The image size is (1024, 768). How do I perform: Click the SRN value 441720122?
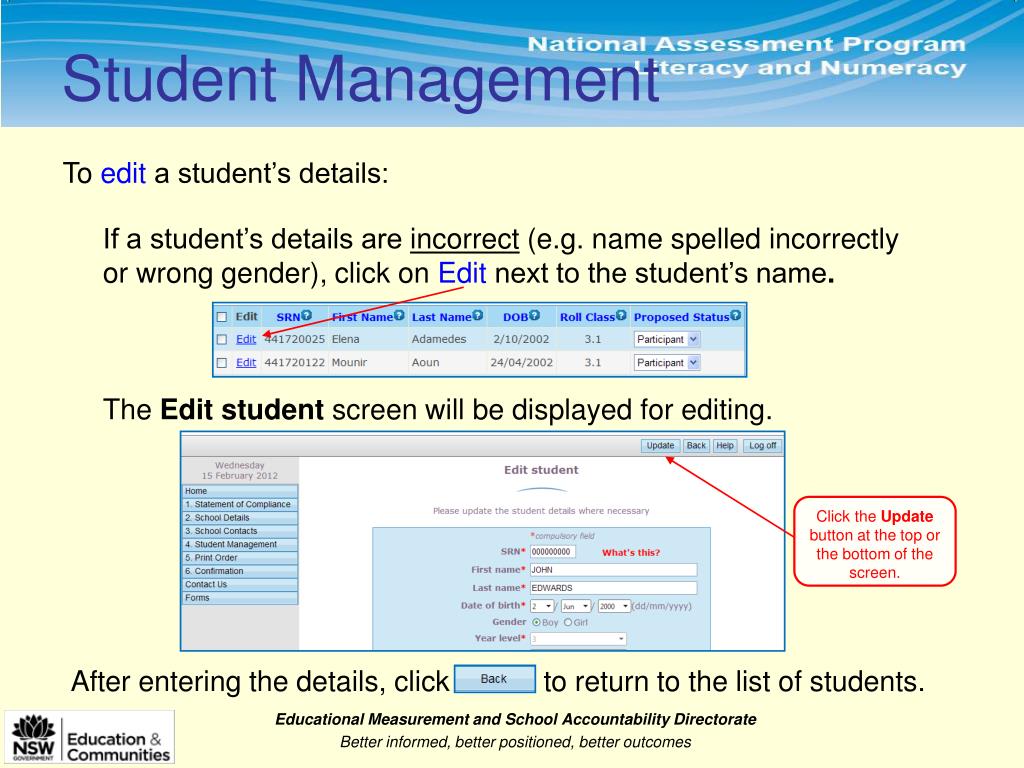pyautogui.click(x=295, y=362)
